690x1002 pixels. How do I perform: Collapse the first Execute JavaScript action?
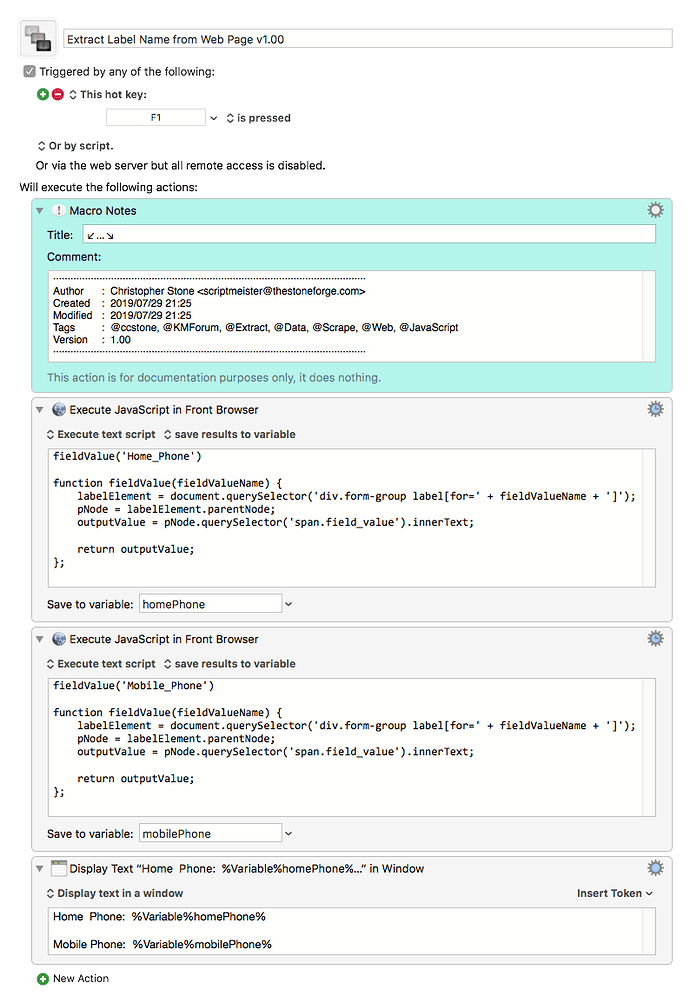coord(40,410)
